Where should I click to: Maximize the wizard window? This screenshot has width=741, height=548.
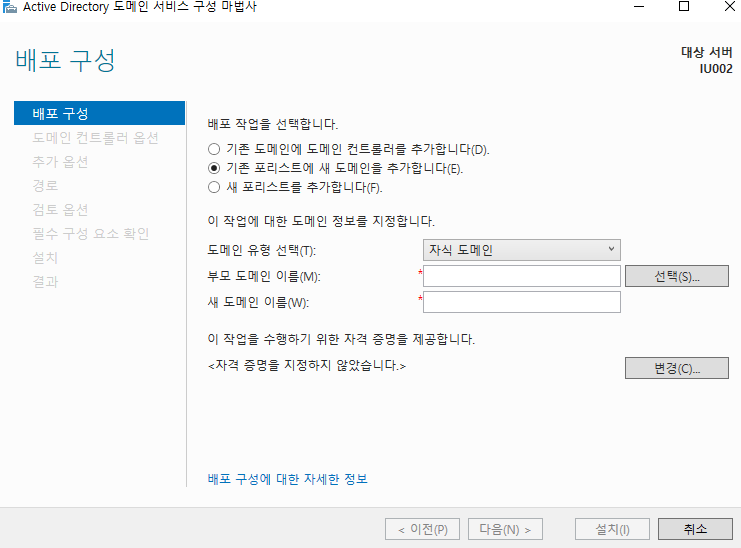pos(684,7)
